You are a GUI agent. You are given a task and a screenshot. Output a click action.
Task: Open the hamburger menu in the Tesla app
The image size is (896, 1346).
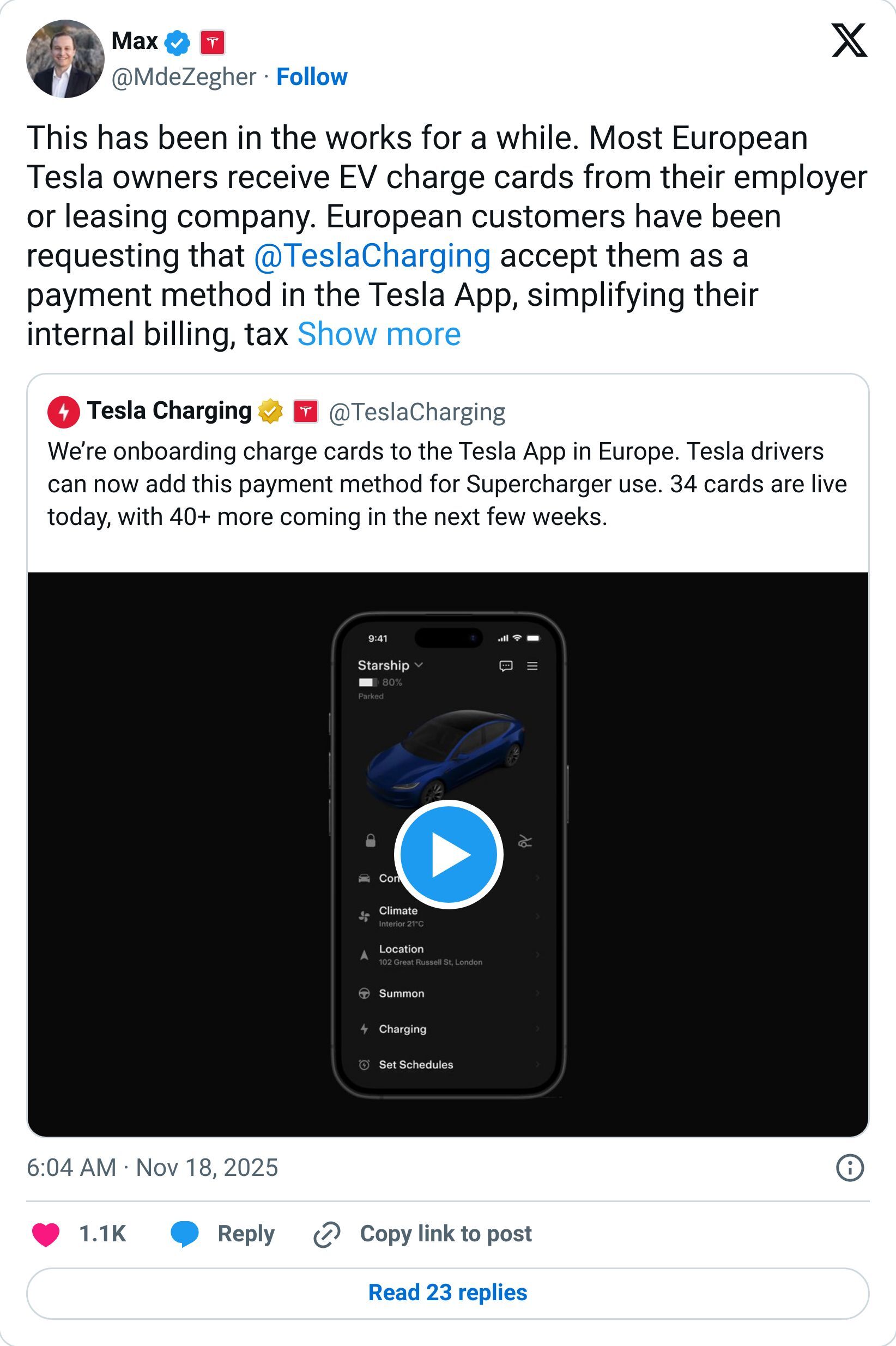coord(532,666)
